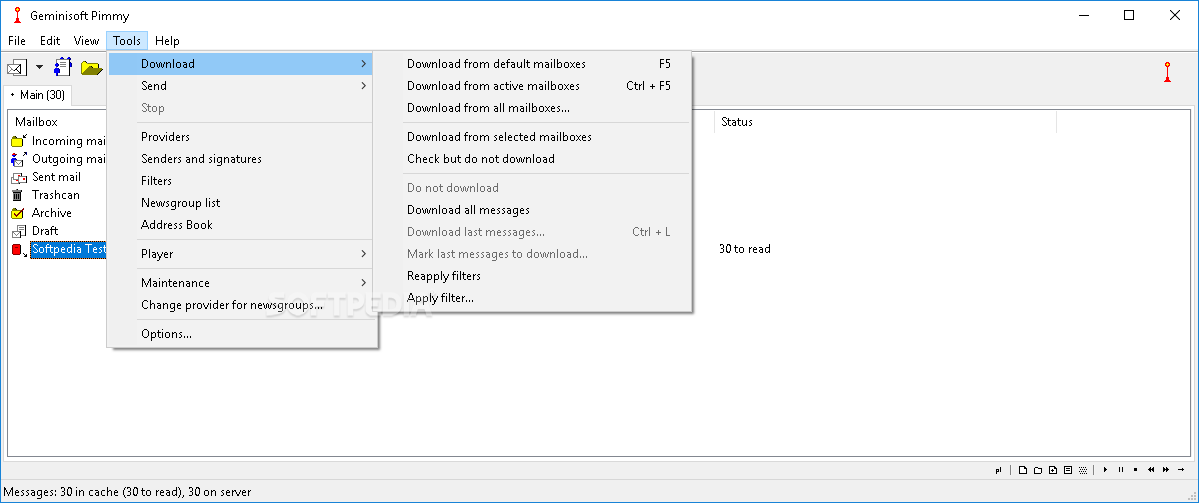Click the small folder icon in bottom toolbar
The height and width of the screenshot is (503, 1199).
pos(1038,470)
